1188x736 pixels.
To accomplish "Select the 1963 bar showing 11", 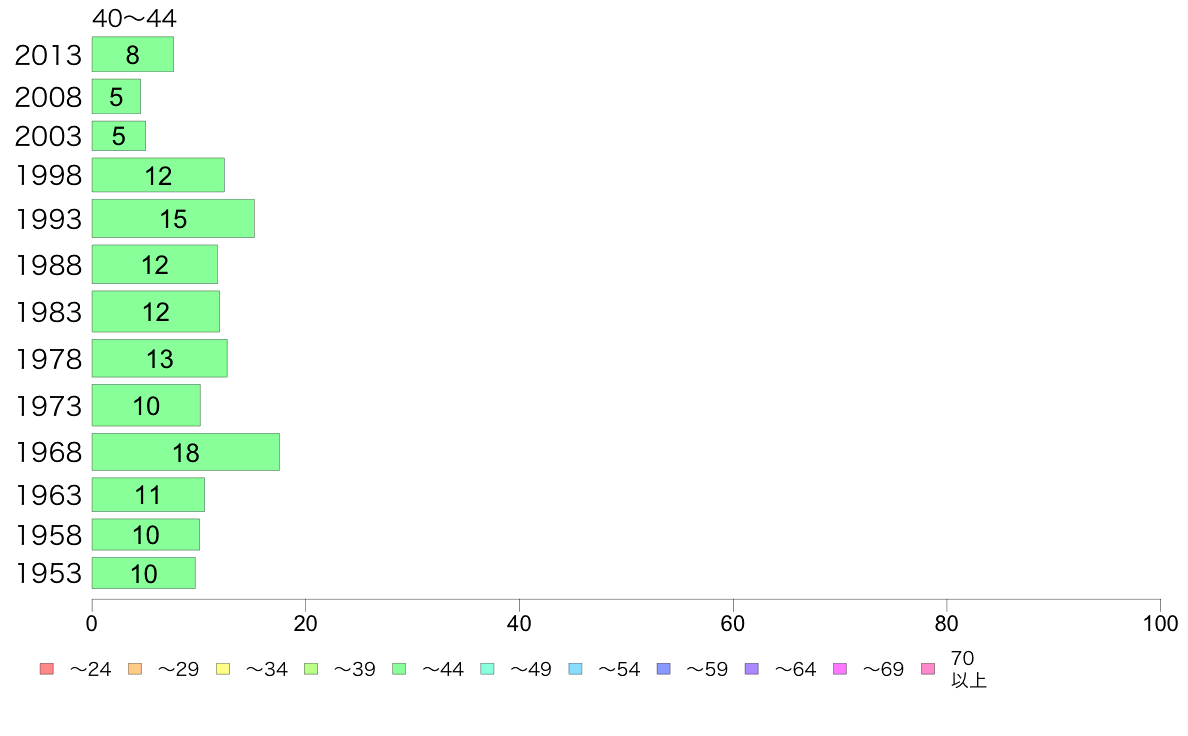I will point(148,494).
